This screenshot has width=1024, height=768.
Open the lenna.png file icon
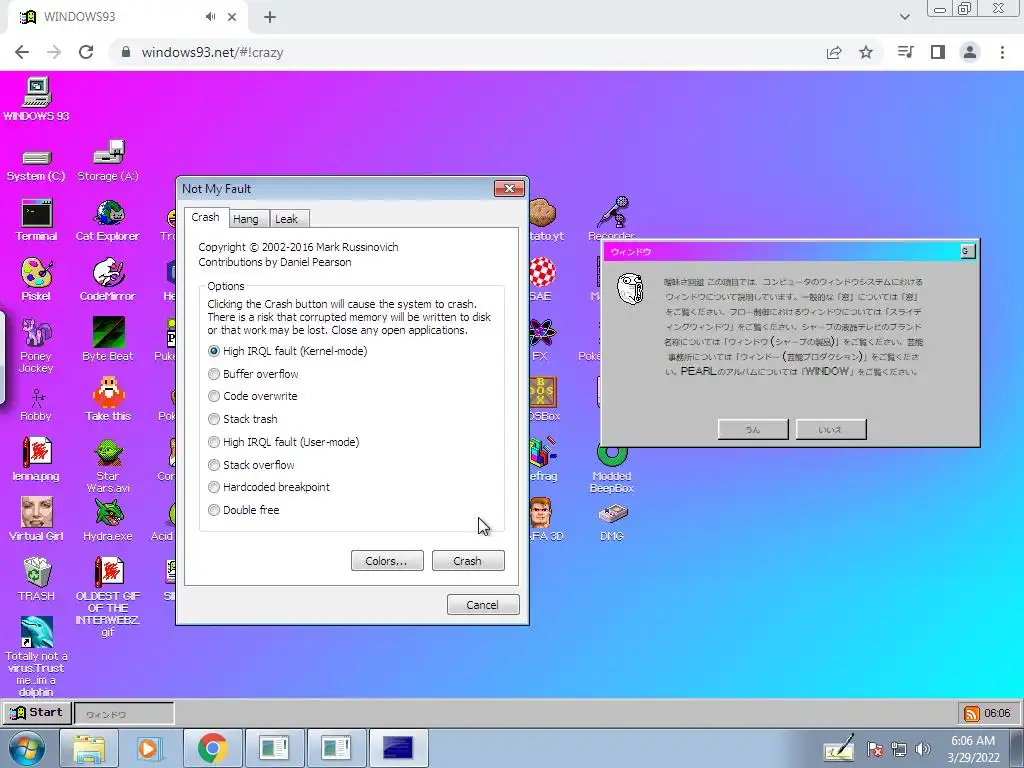pyautogui.click(x=36, y=459)
